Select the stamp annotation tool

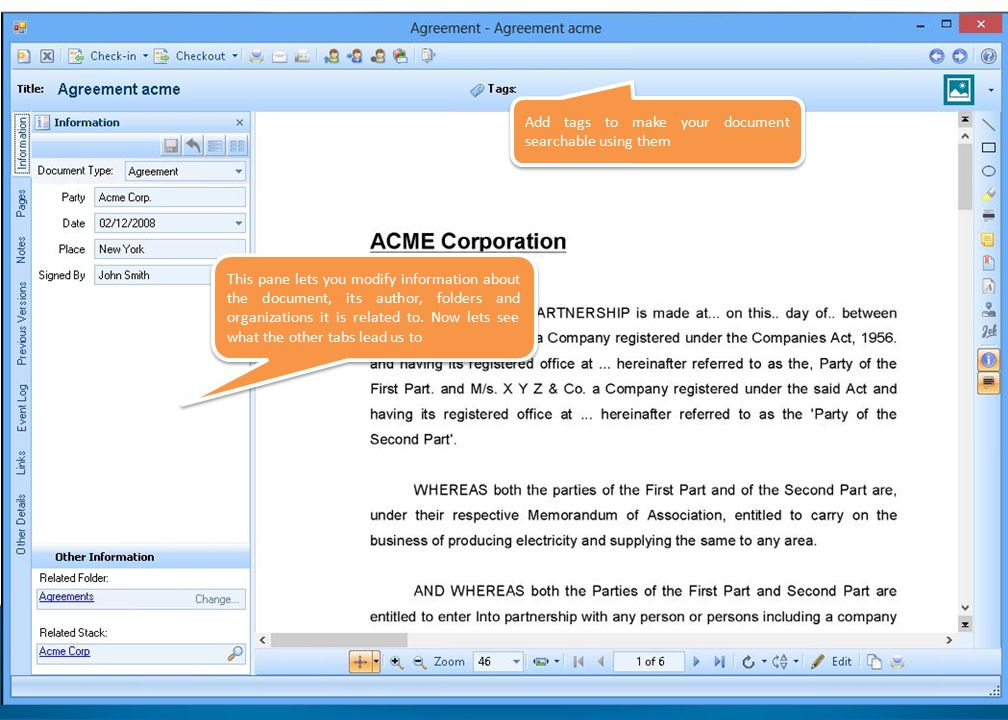coord(989,309)
